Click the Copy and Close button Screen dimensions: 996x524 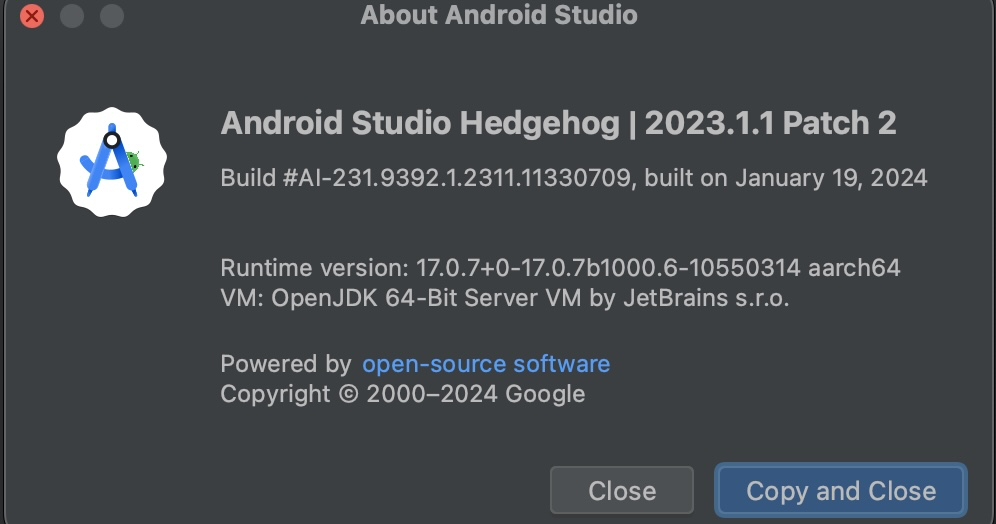tap(841, 490)
